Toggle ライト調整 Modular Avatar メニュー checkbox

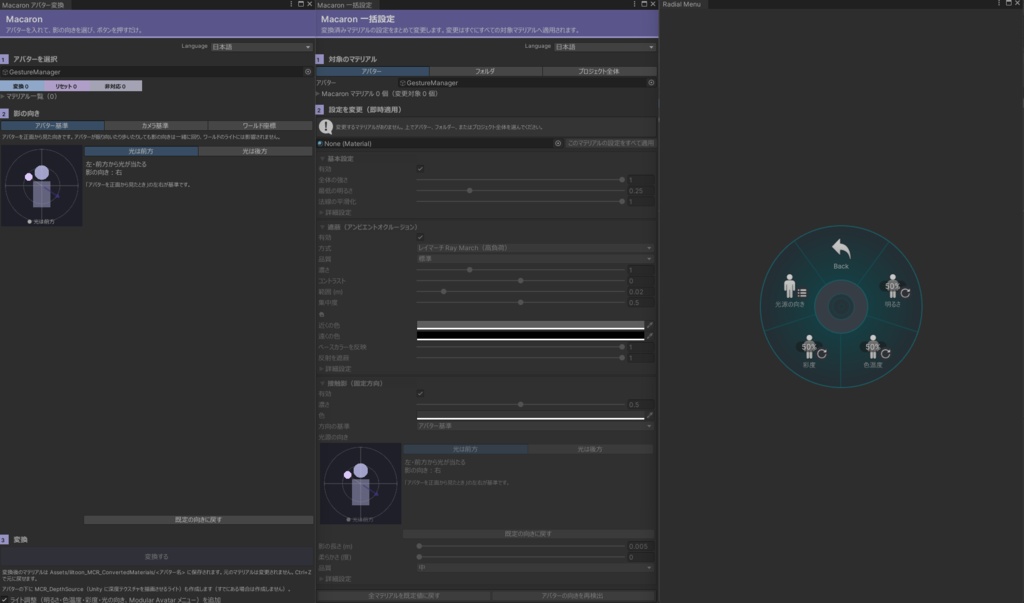tap(5, 599)
